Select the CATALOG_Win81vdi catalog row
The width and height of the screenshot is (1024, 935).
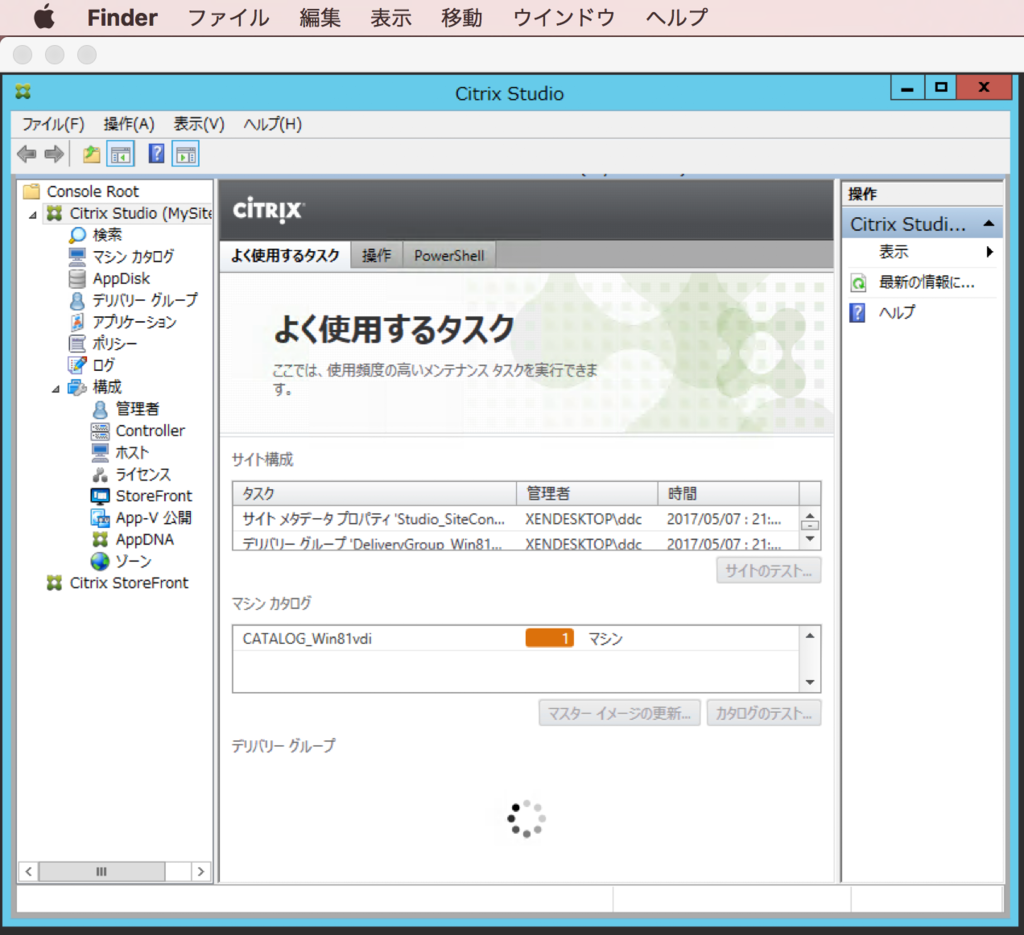click(516, 639)
